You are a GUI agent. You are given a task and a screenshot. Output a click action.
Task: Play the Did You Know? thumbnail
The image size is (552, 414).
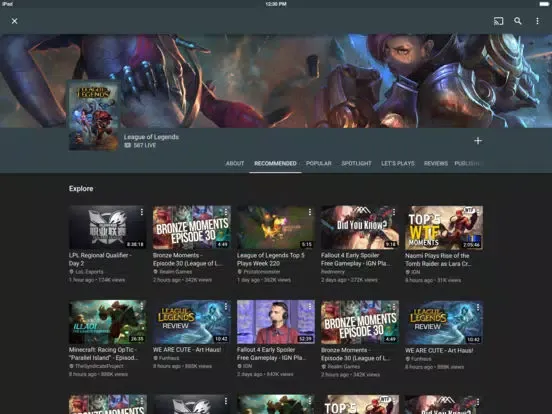[x=360, y=227]
